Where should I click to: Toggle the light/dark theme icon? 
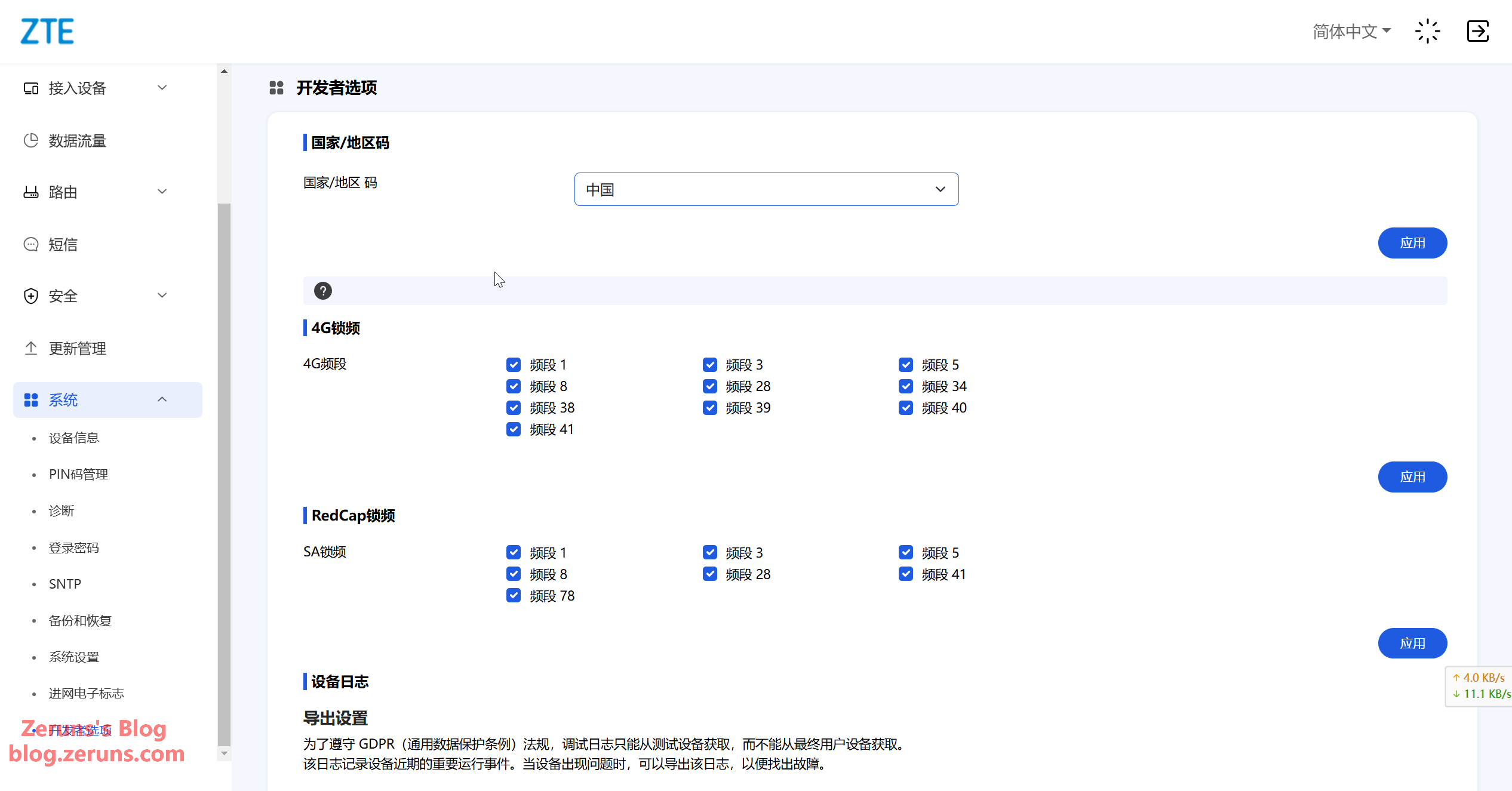(x=1427, y=31)
